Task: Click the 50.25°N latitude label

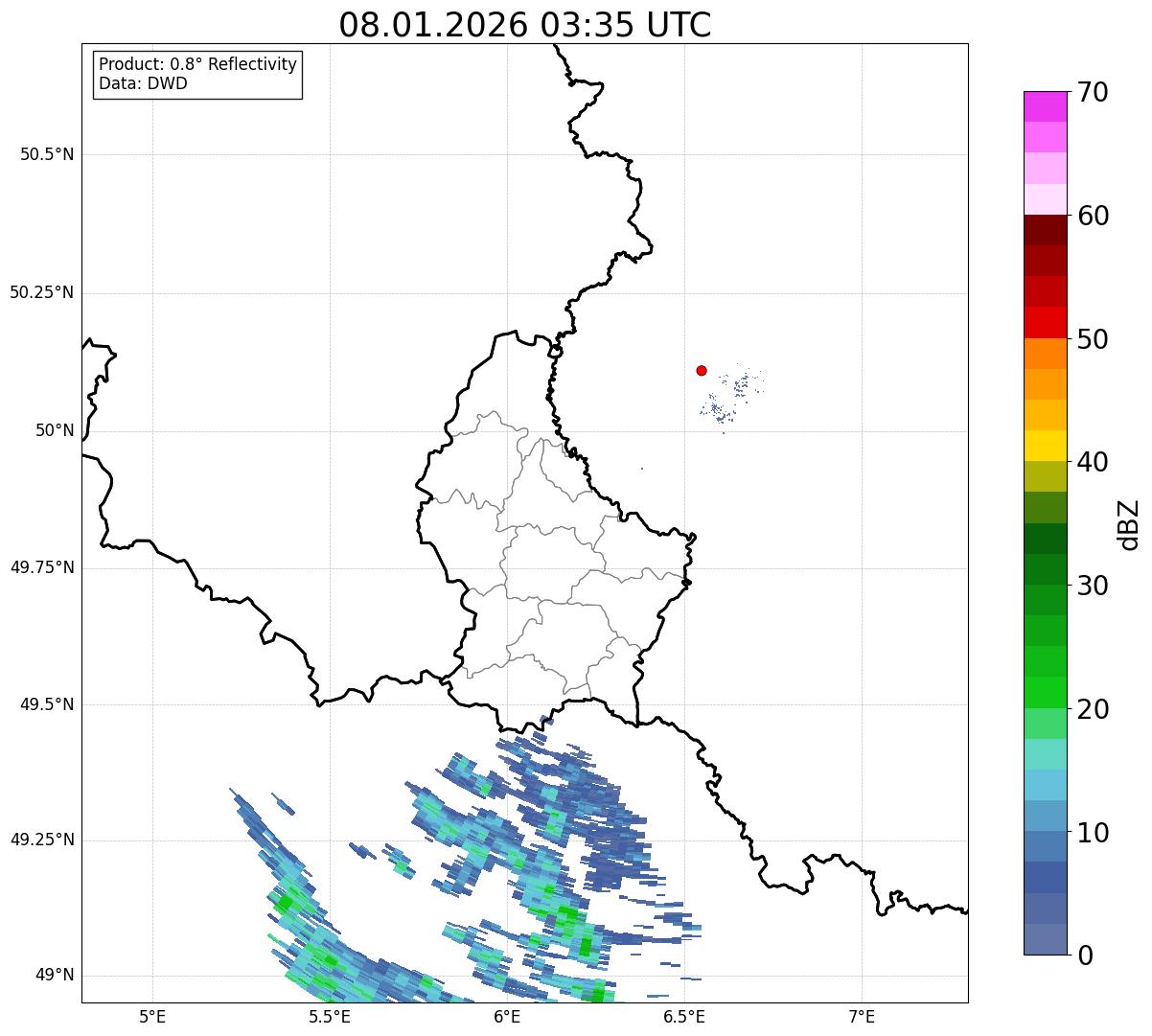Action: [42, 292]
